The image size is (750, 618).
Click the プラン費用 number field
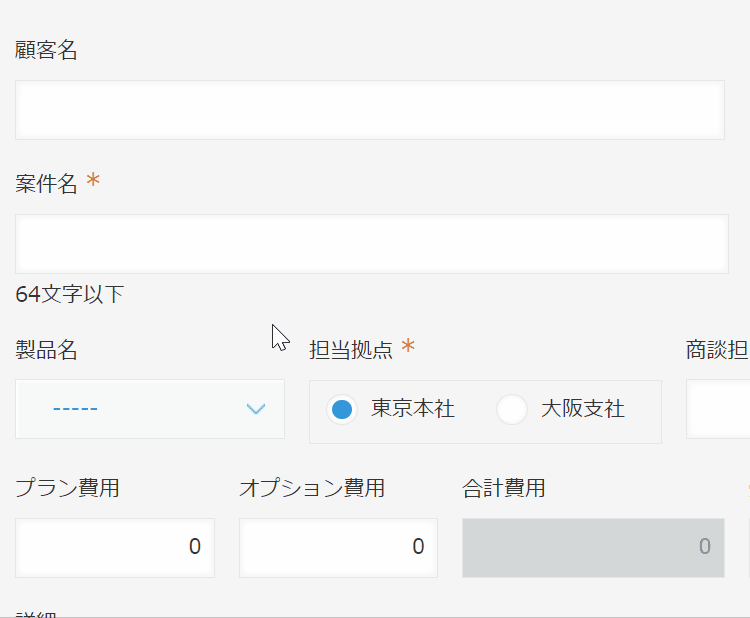point(114,547)
